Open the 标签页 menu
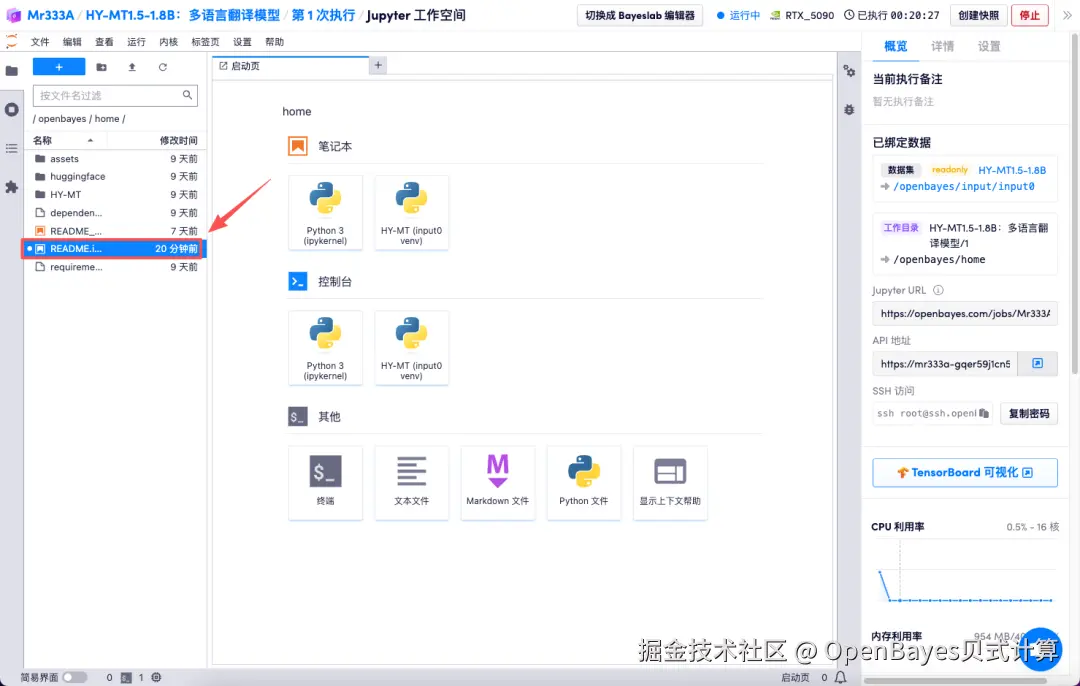 pyautogui.click(x=205, y=42)
